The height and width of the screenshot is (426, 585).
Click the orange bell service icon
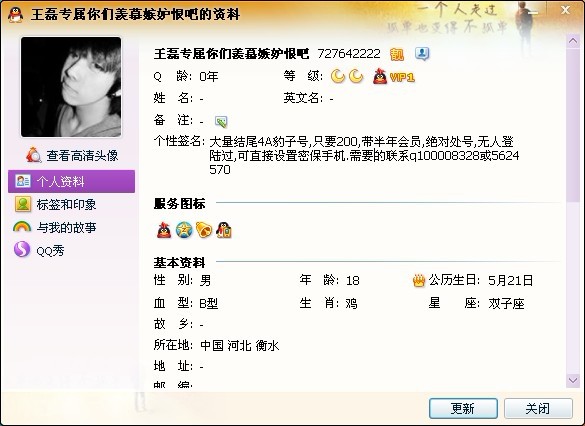coord(204,230)
